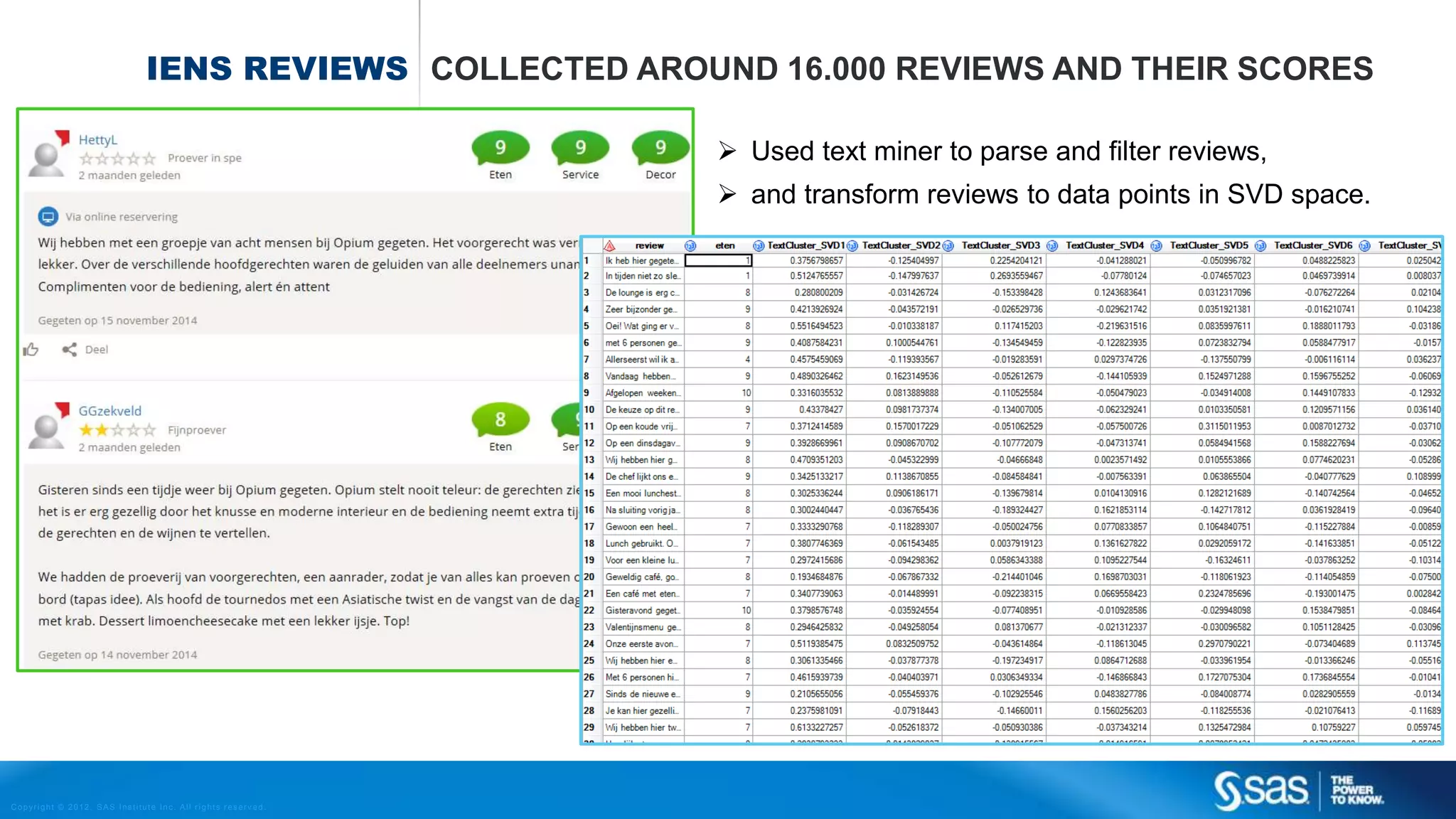Click HettyL's star rating

(117, 158)
